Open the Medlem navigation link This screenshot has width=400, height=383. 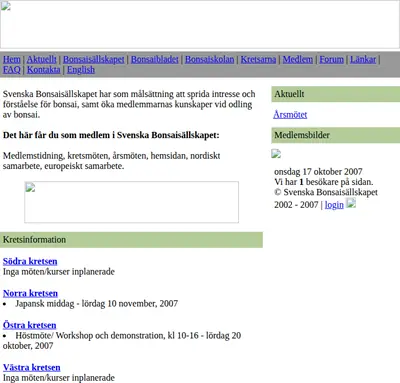click(x=298, y=59)
